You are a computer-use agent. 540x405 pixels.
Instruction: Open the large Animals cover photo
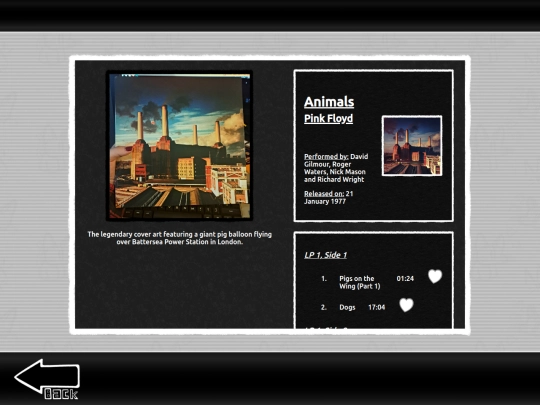(x=179, y=146)
